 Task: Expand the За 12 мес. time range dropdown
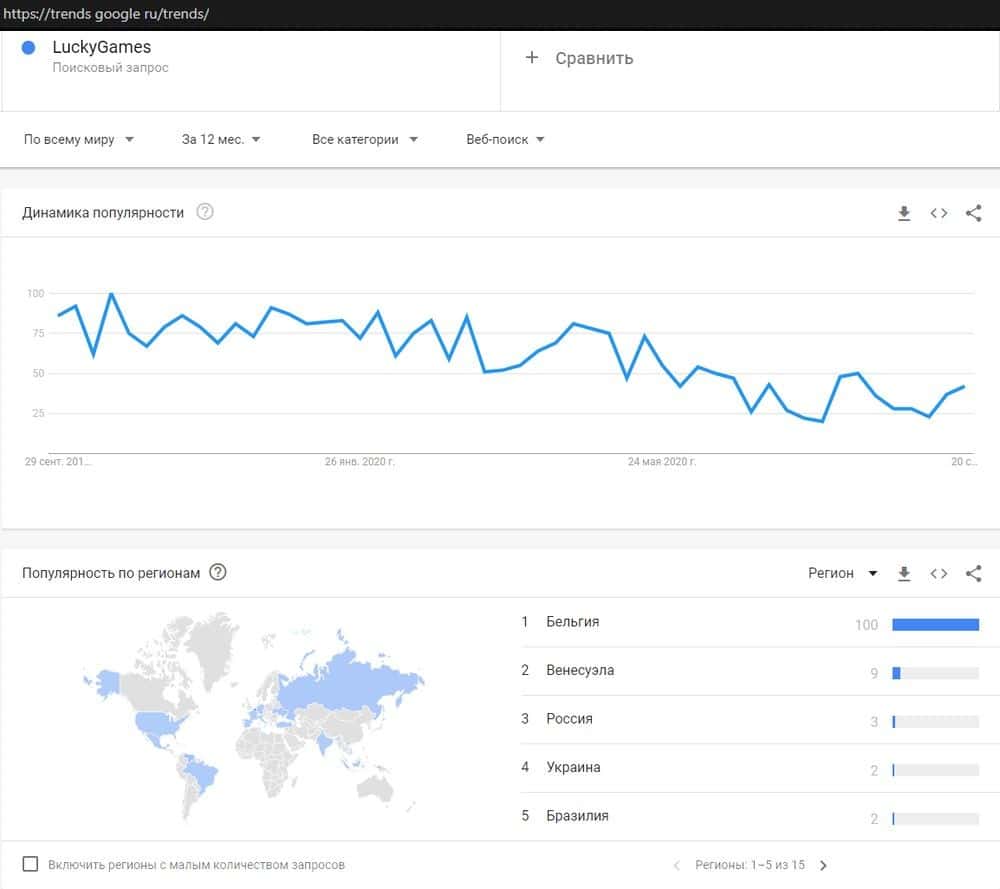point(221,140)
